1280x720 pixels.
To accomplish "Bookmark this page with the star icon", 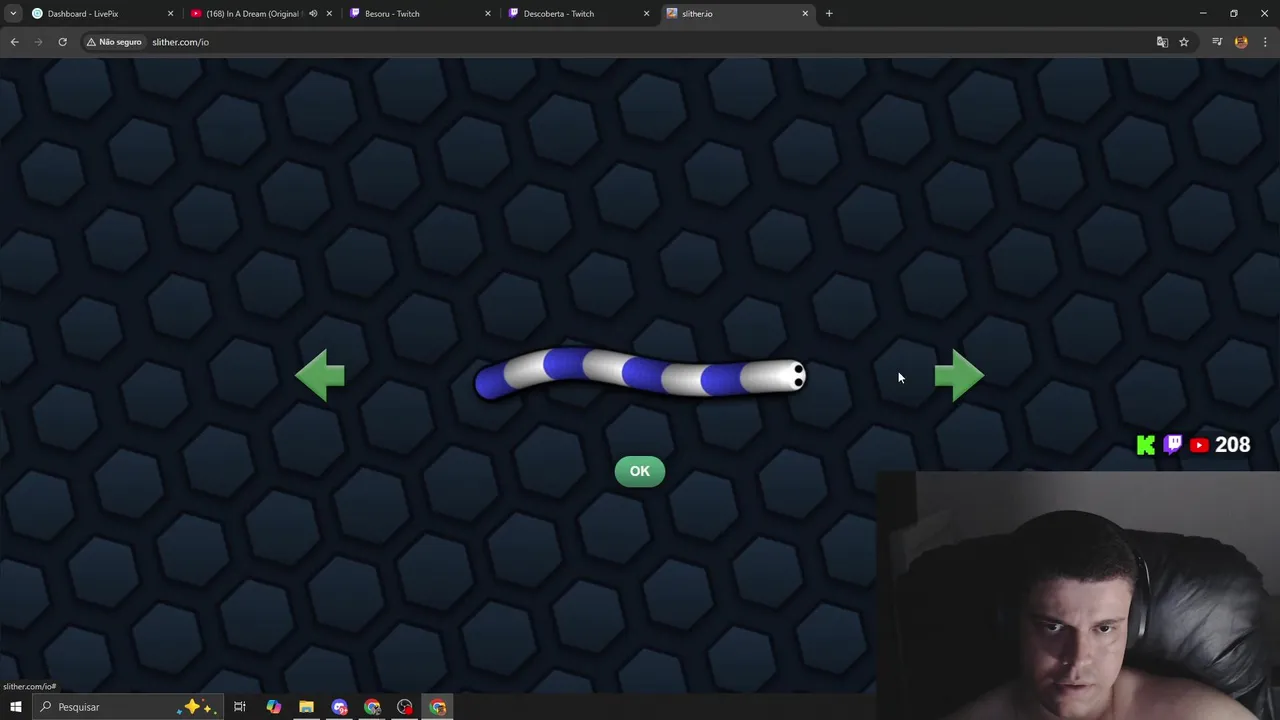I will pyautogui.click(x=1184, y=42).
